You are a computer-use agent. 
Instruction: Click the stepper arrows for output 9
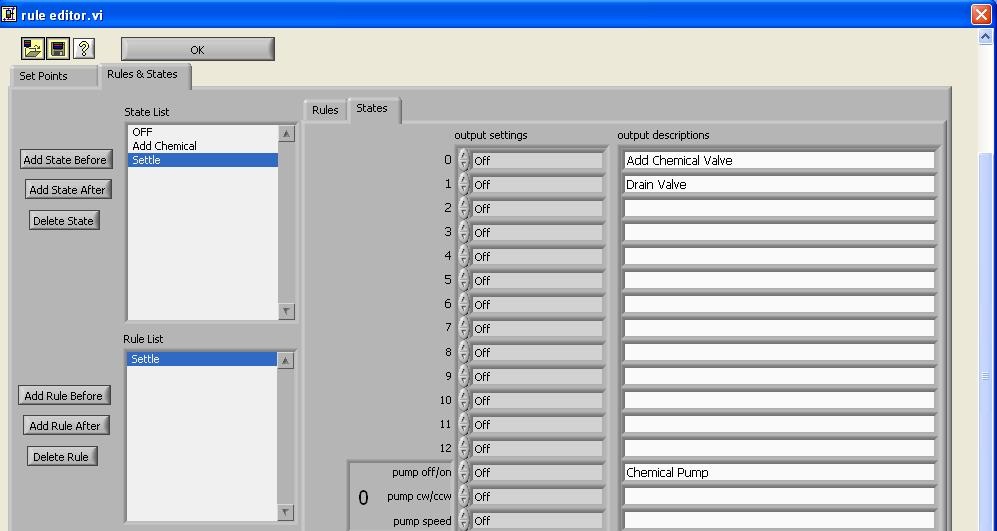pyautogui.click(x=464, y=376)
